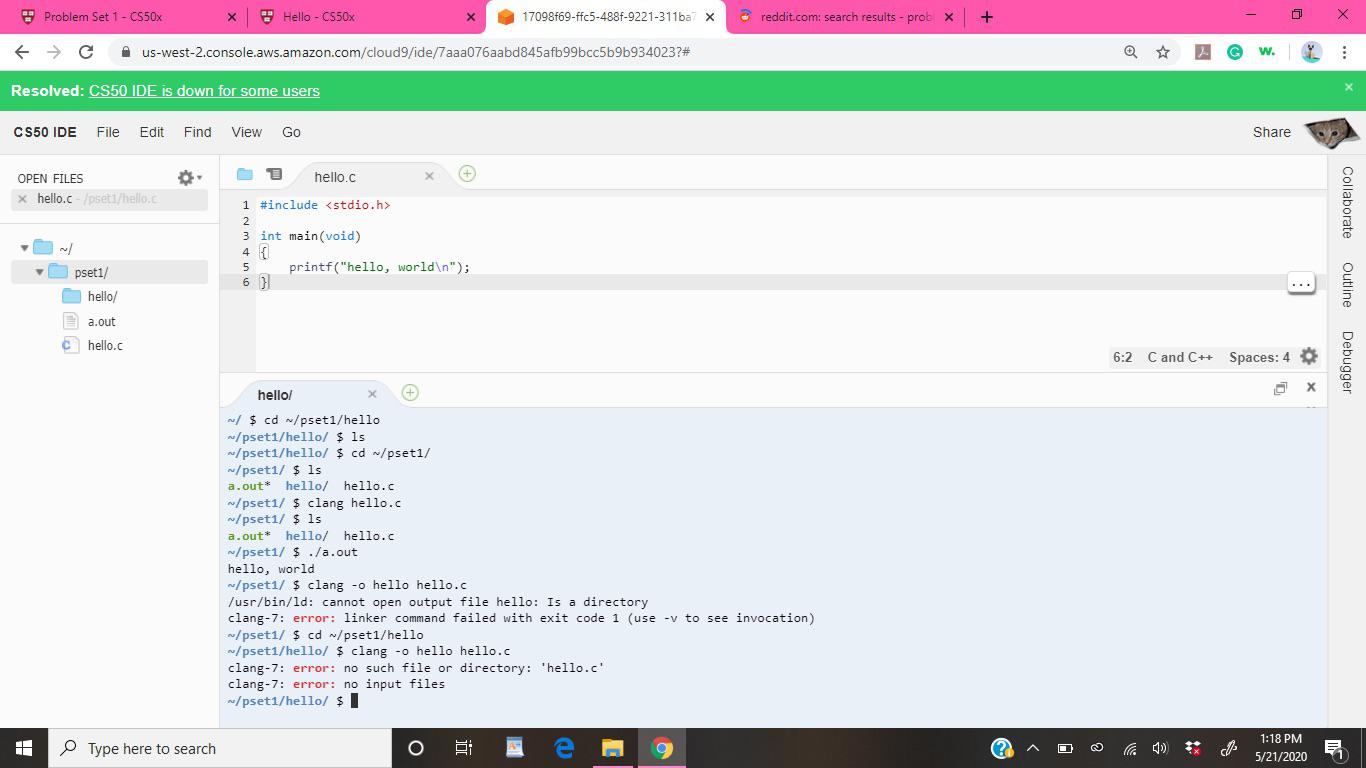Select the hello/ folder in file tree
The height and width of the screenshot is (768, 1366).
[x=102, y=296]
